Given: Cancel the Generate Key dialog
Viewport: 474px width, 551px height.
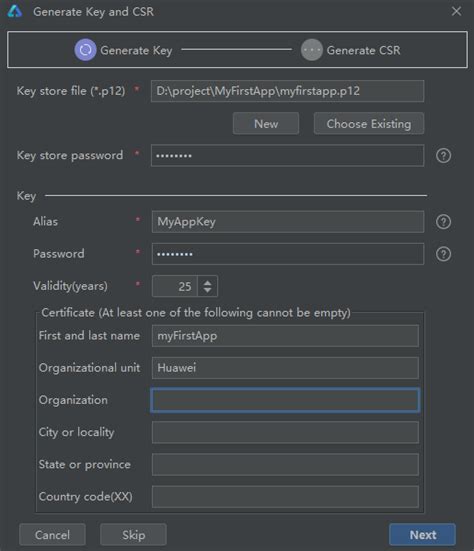Looking at the screenshot, I should click(x=52, y=535).
